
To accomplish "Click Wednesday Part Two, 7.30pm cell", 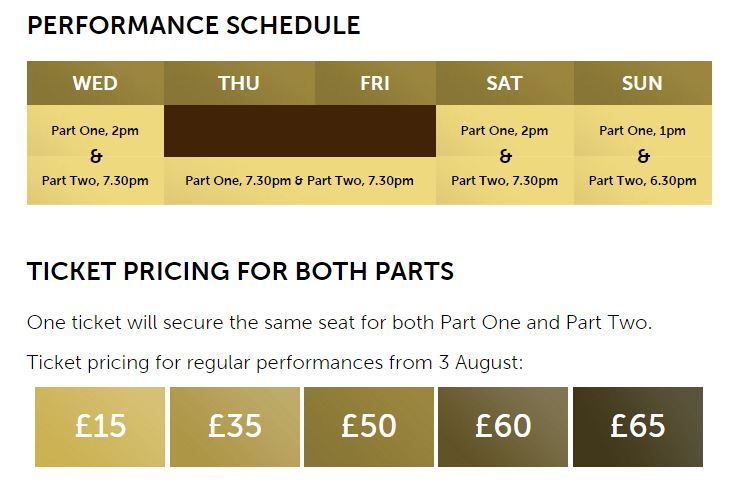I will pos(95,181).
